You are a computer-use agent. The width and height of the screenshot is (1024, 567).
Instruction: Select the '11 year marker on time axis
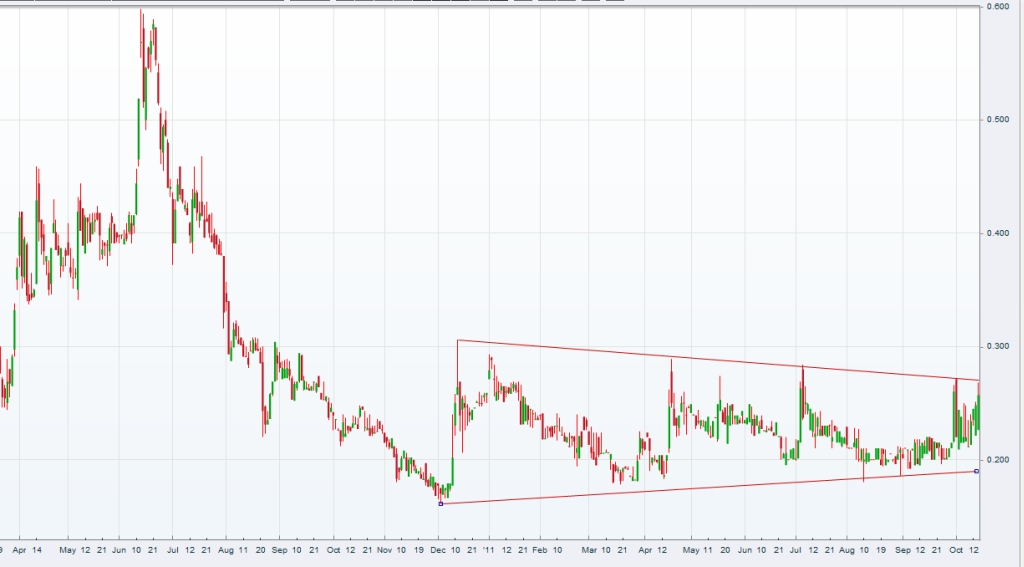(488, 550)
